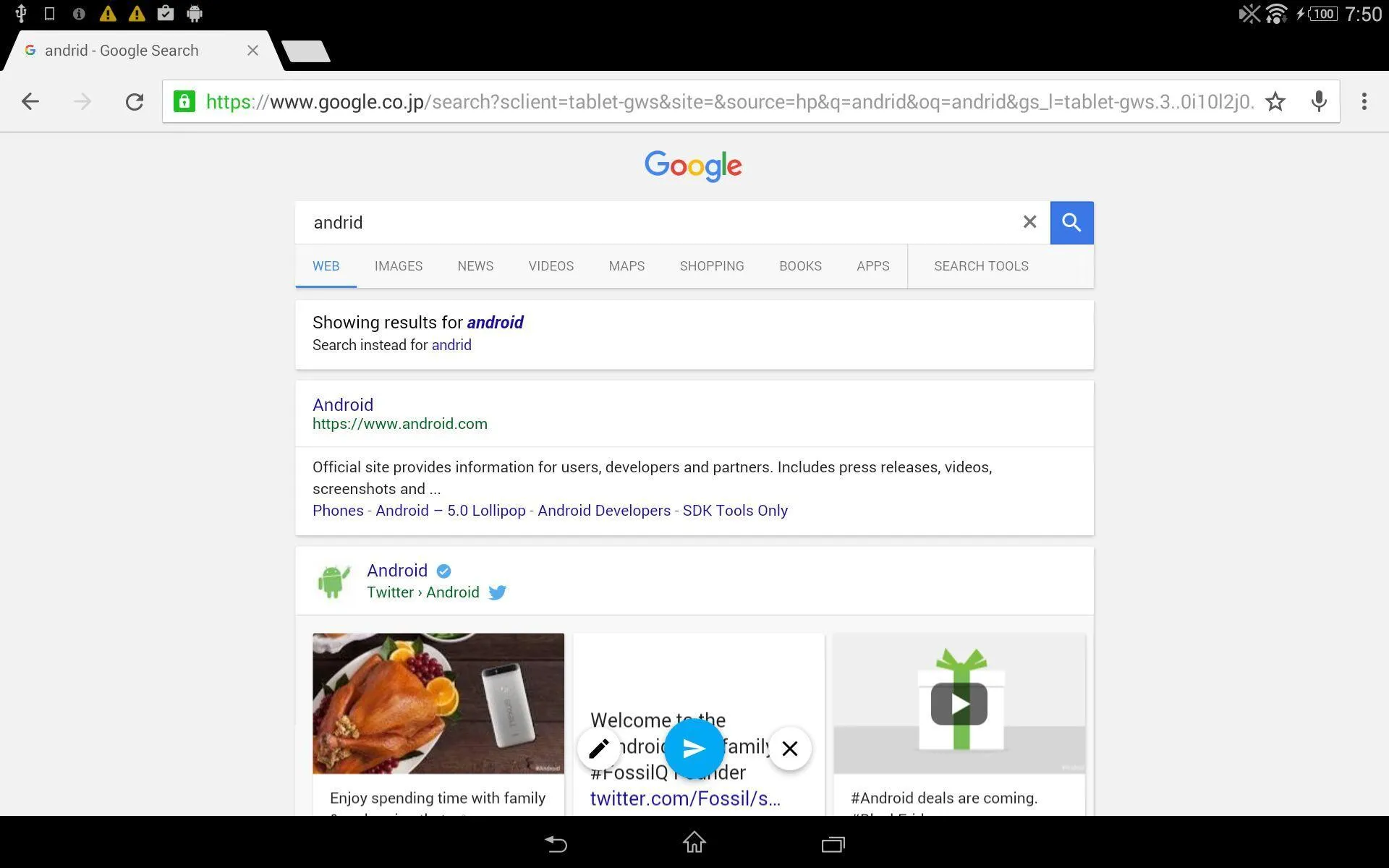This screenshot has height=868, width=1389.
Task: Click the Android turkey image thumbnail
Action: point(438,703)
